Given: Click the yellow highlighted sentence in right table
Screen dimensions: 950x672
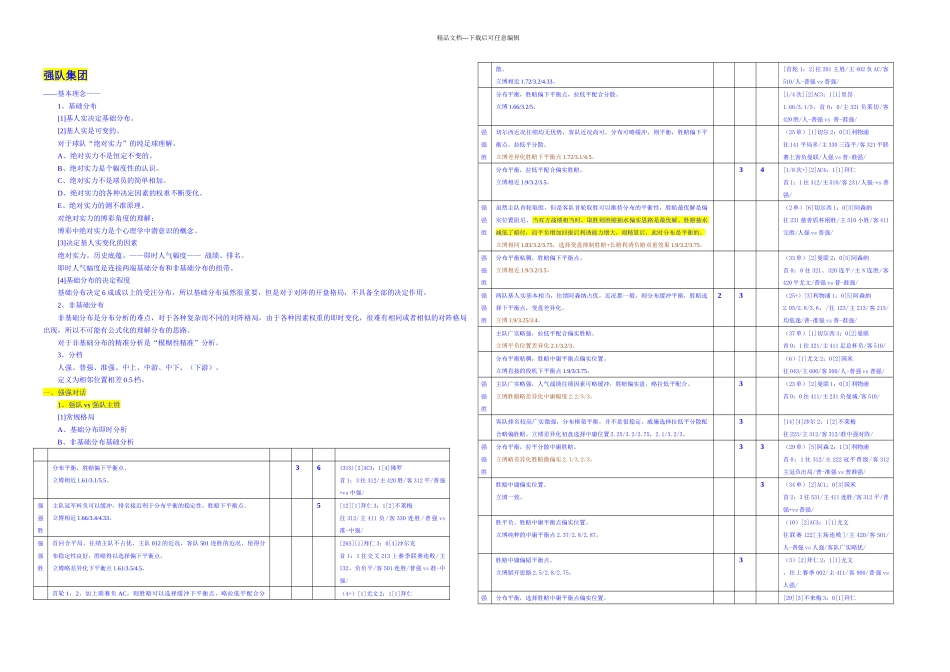Looking at the screenshot, I should pyautogui.click(x=619, y=226).
